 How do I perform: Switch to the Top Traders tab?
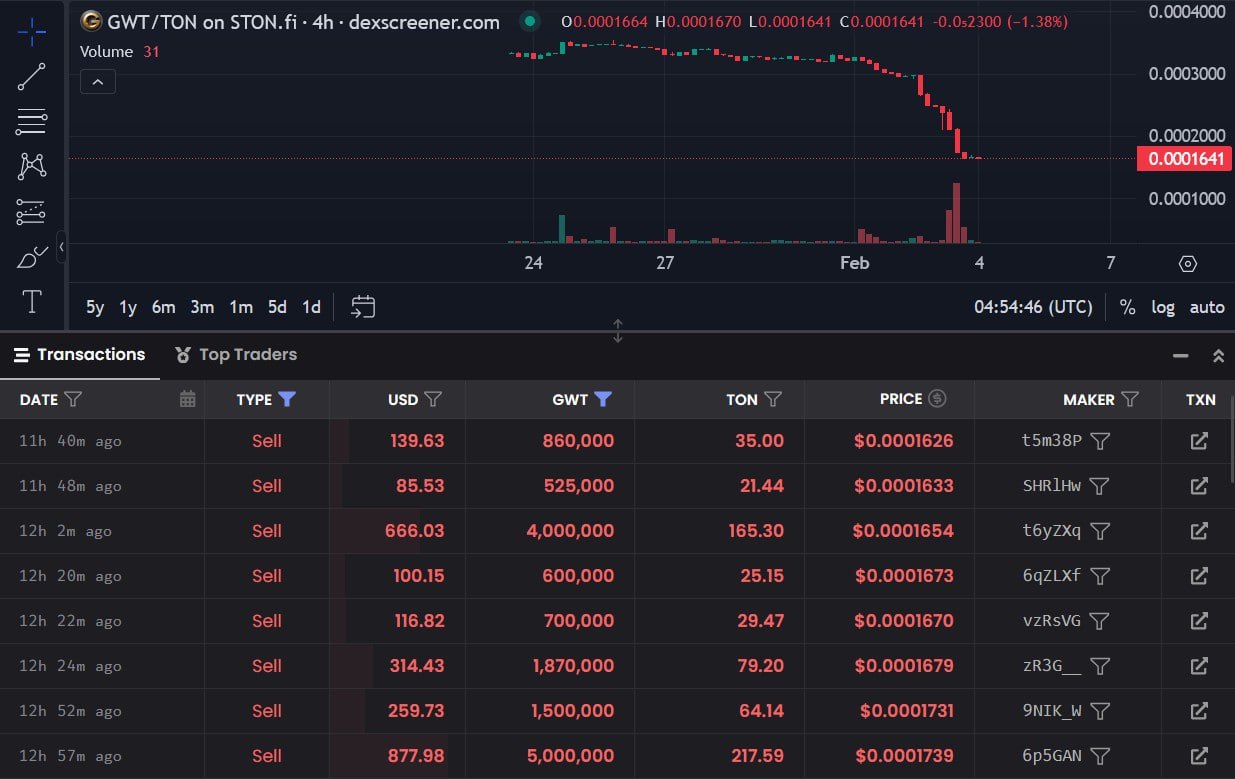(236, 355)
